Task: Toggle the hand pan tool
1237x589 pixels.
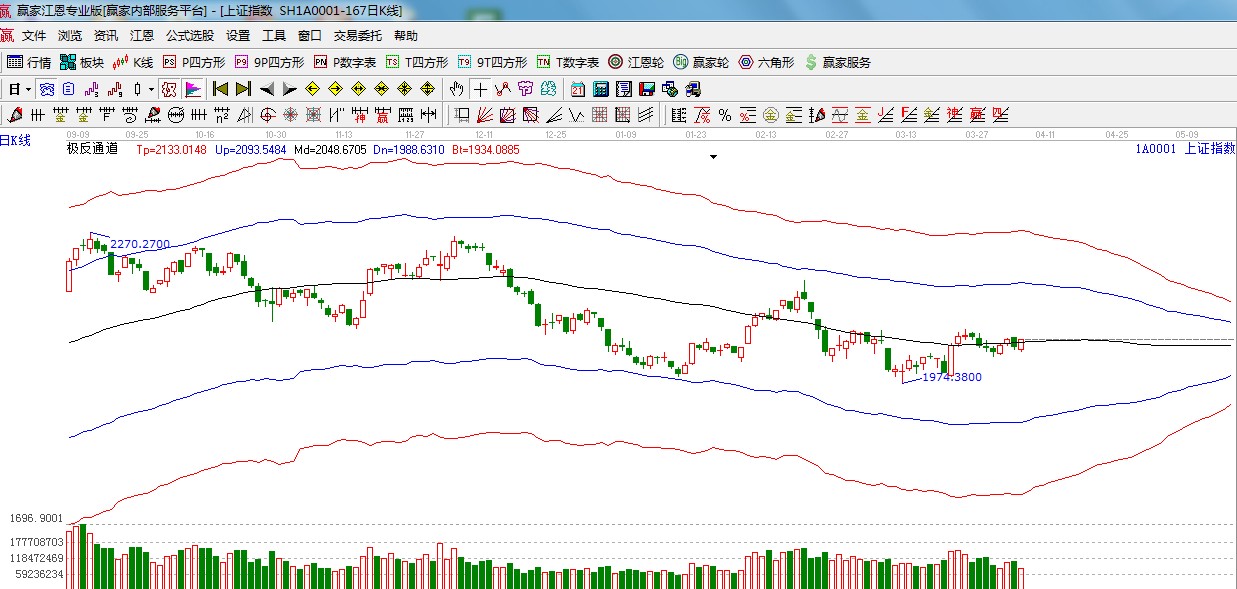Action: (x=458, y=89)
